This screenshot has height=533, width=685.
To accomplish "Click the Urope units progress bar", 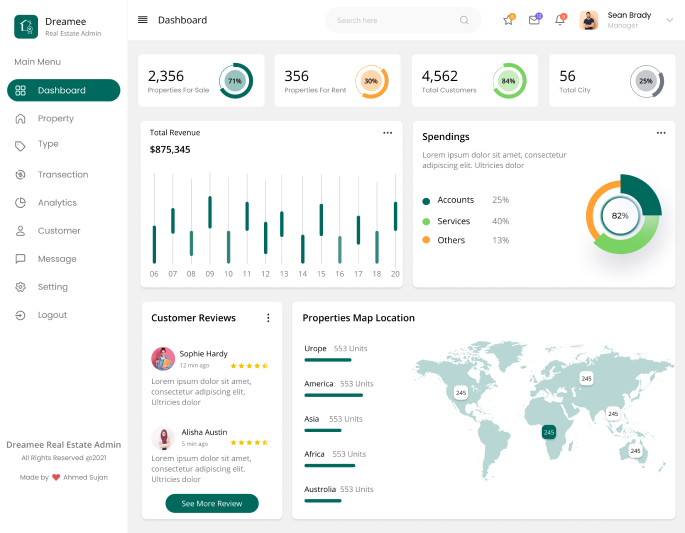I will point(328,360).
